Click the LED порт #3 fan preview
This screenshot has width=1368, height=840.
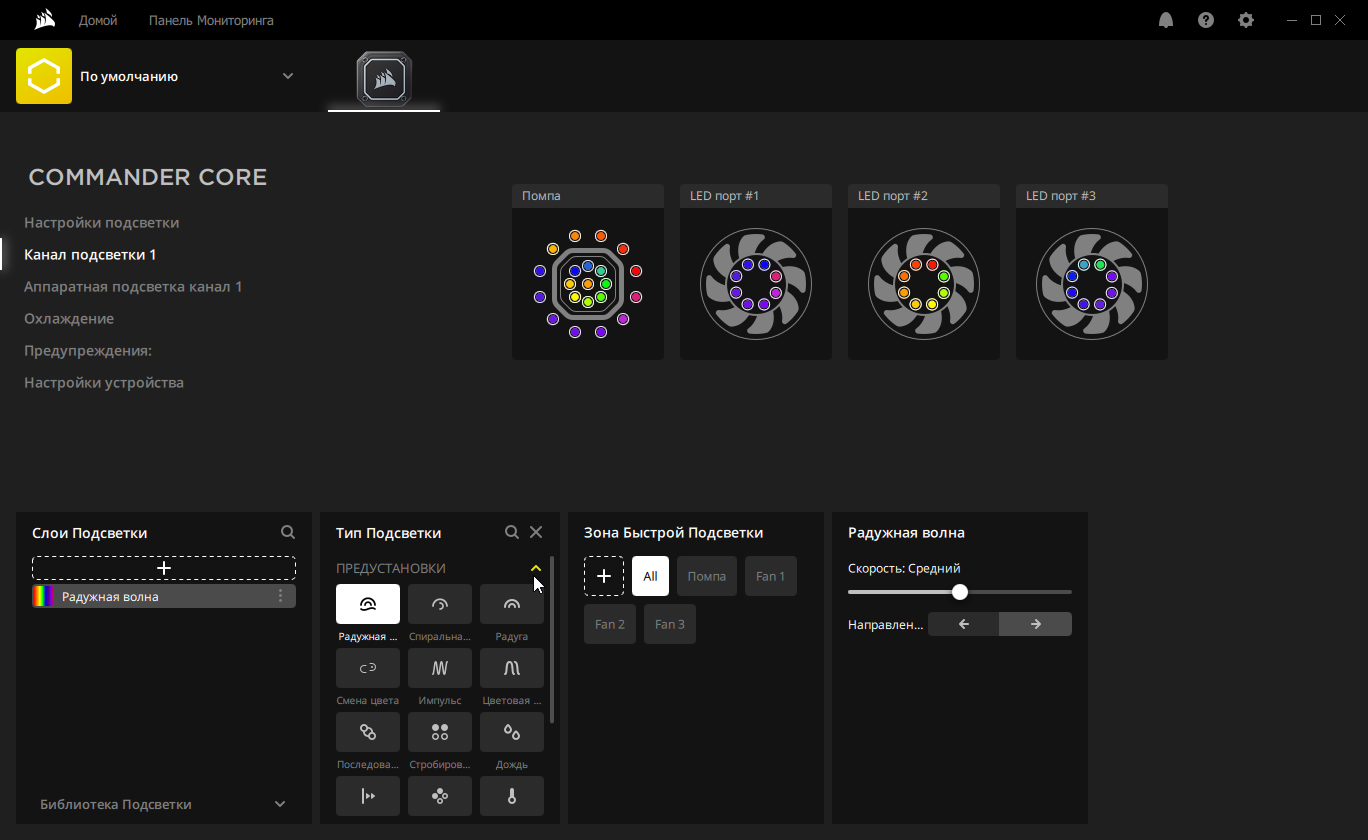click(x=1092, y=284)
